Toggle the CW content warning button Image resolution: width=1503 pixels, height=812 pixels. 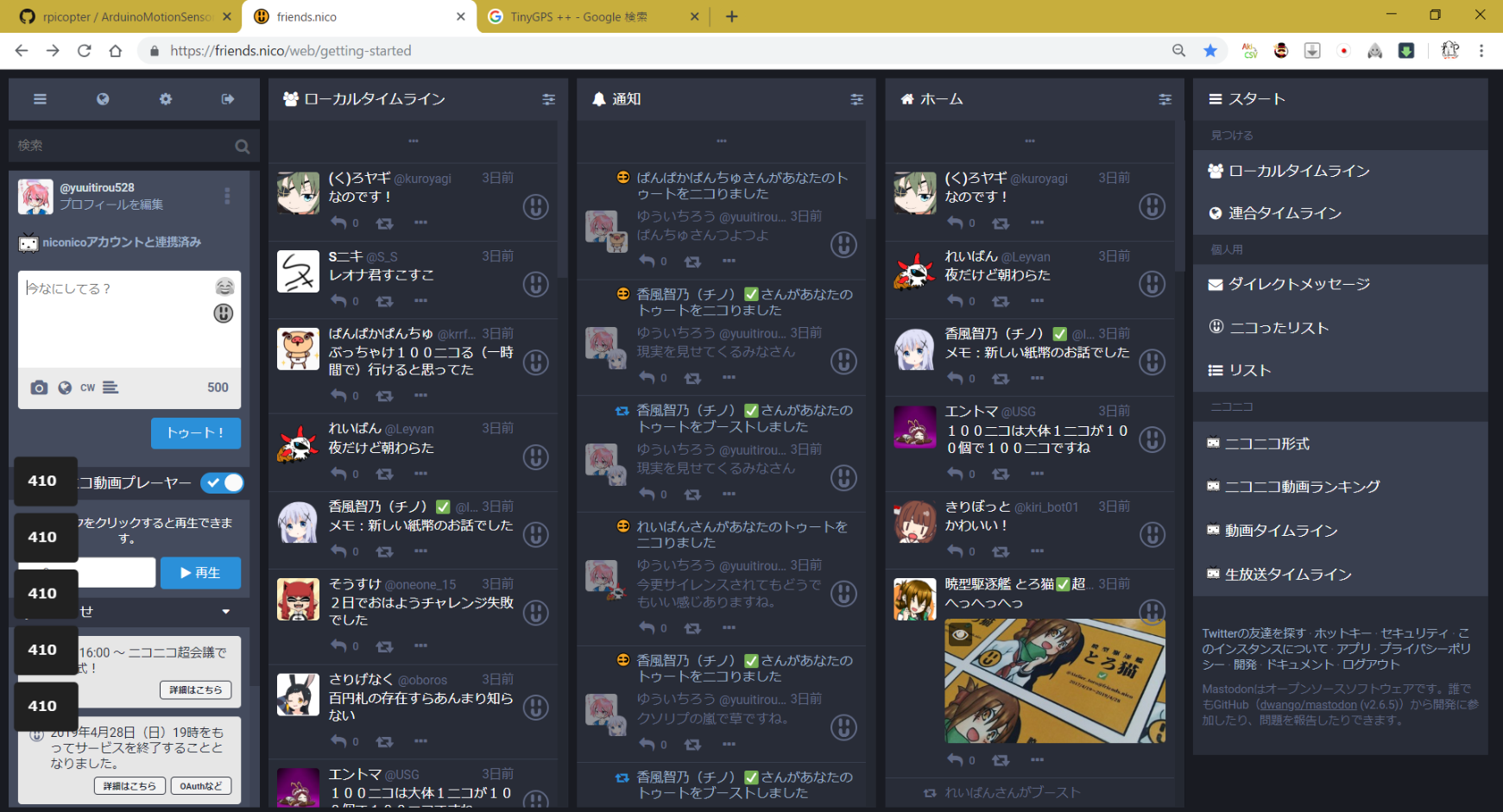[88, 388]
